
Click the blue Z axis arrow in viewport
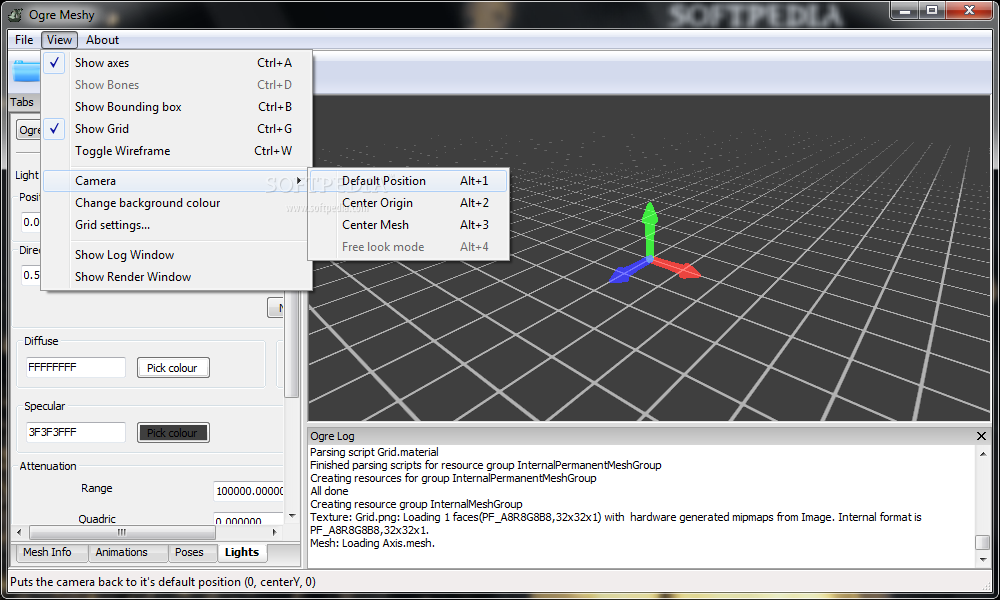coord(628,272)
